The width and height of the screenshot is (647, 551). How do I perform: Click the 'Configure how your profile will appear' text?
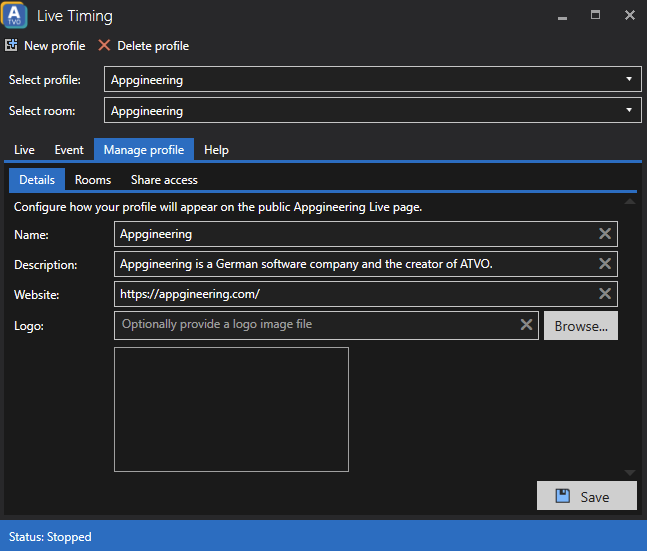(x=218, y=207)
